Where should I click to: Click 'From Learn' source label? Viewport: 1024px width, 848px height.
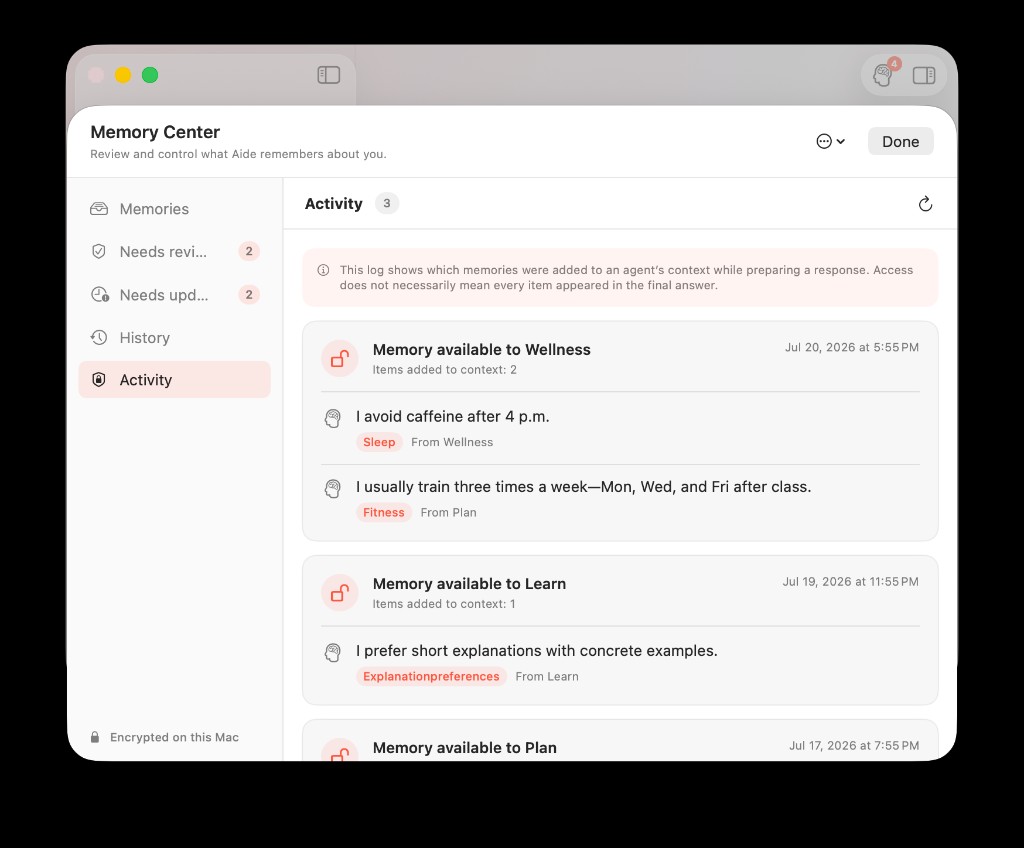point(547,677)
